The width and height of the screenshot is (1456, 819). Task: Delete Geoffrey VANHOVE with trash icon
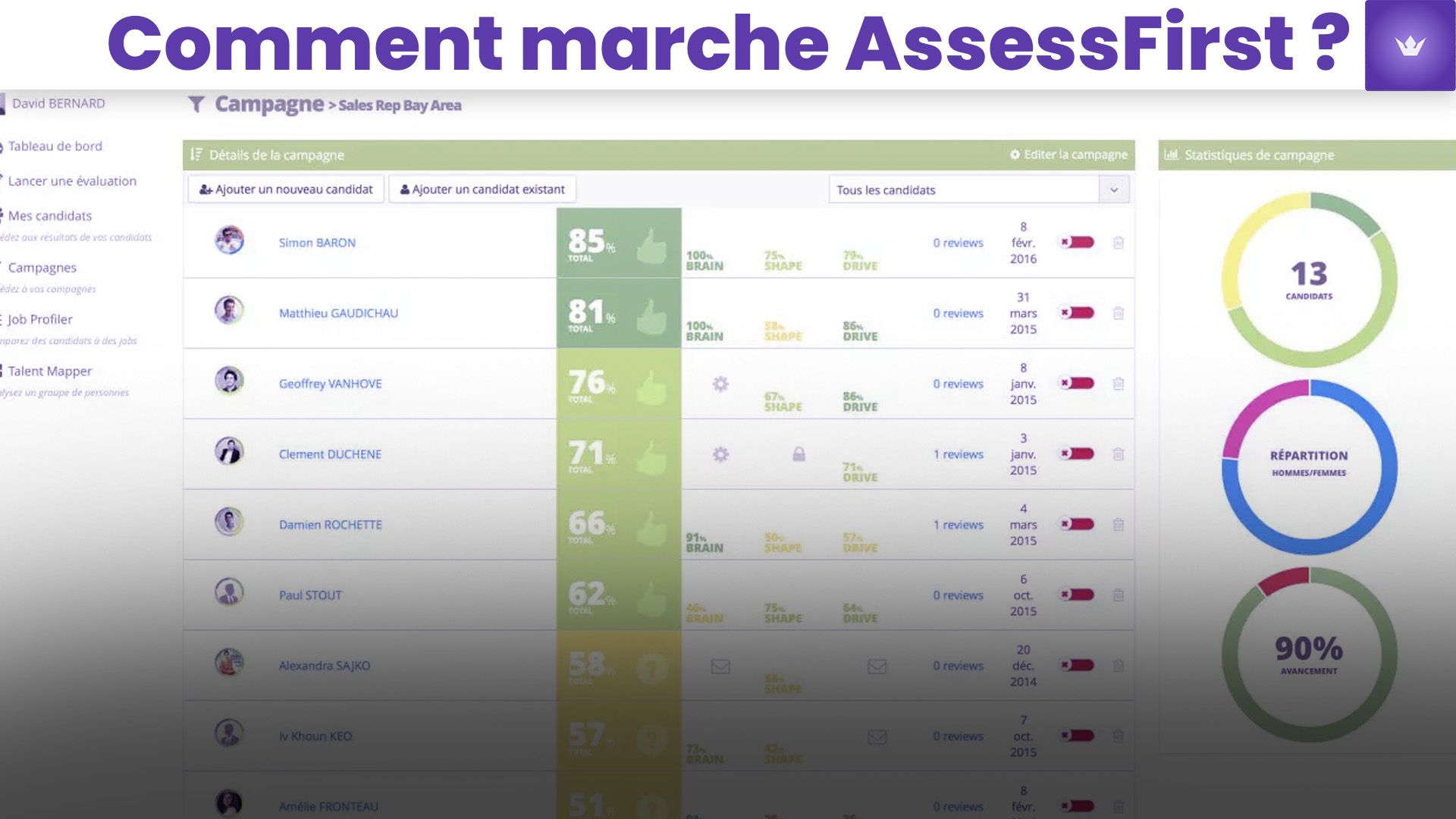tap(1118, 384)
